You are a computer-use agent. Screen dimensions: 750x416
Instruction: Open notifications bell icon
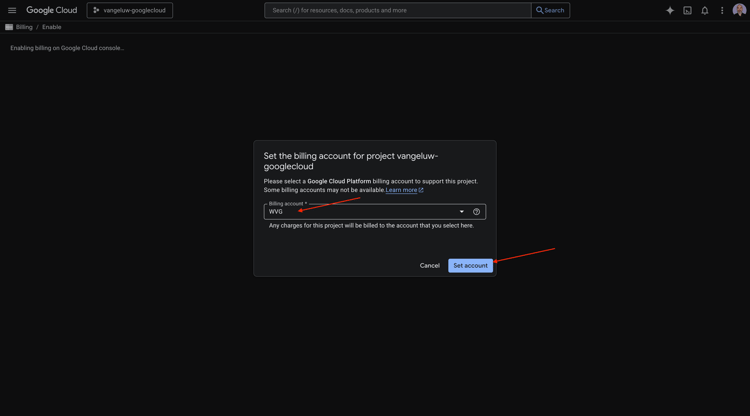[705, 10]
